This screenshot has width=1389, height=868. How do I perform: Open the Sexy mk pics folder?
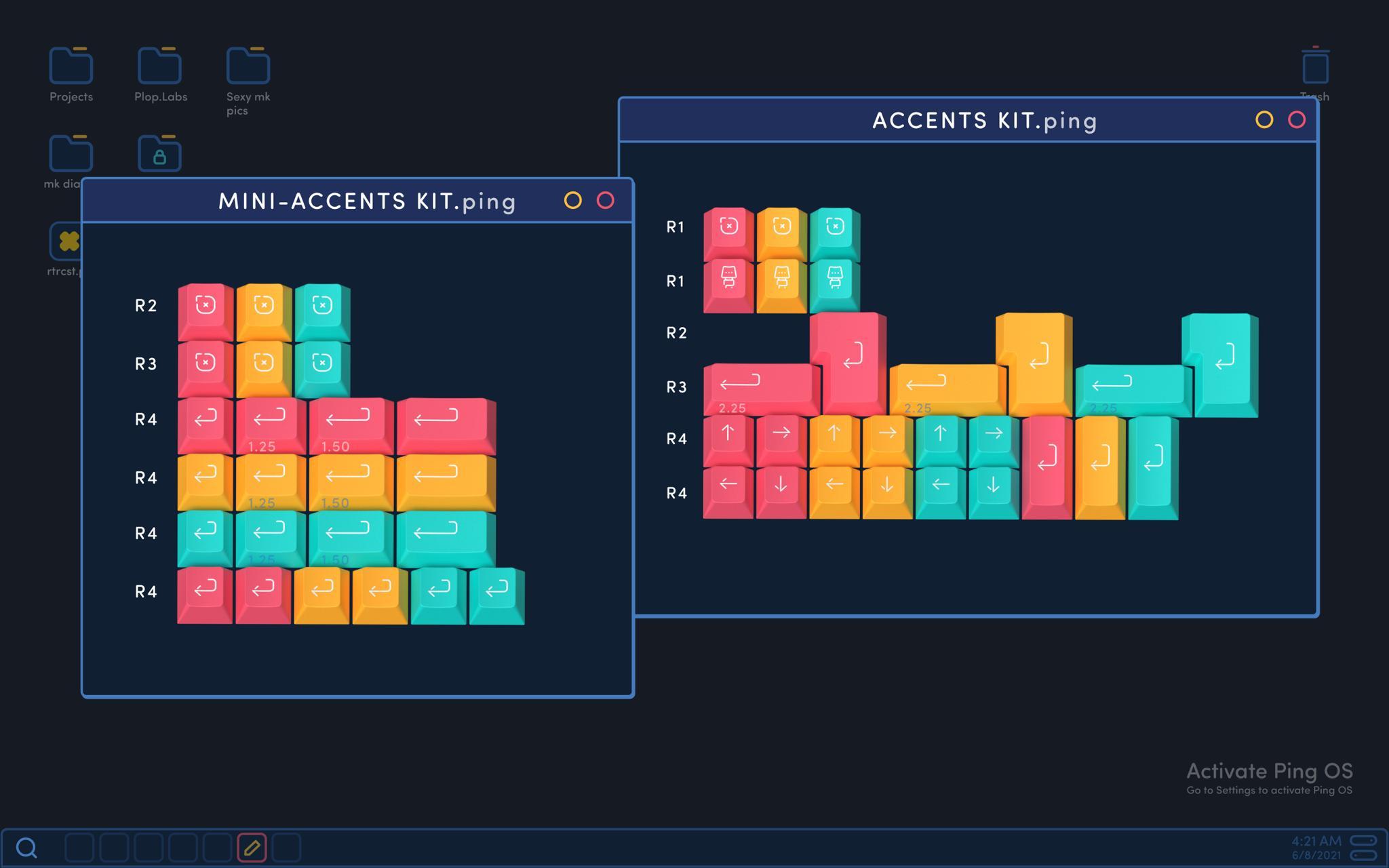point(248,67)
